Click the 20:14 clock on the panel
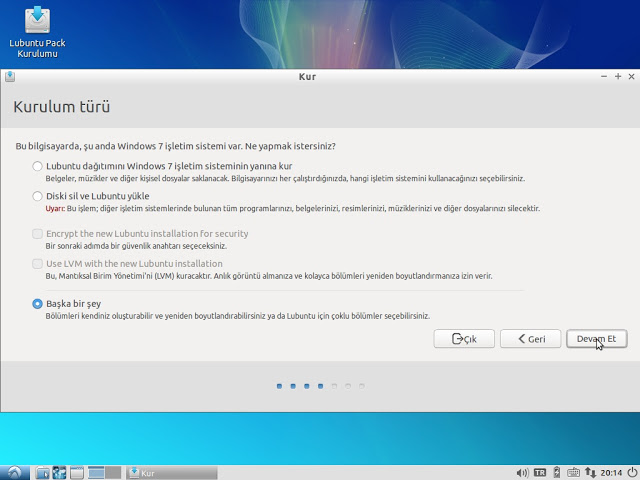Image resolution: width=640 pixels, height=480 pixels. 610,472
